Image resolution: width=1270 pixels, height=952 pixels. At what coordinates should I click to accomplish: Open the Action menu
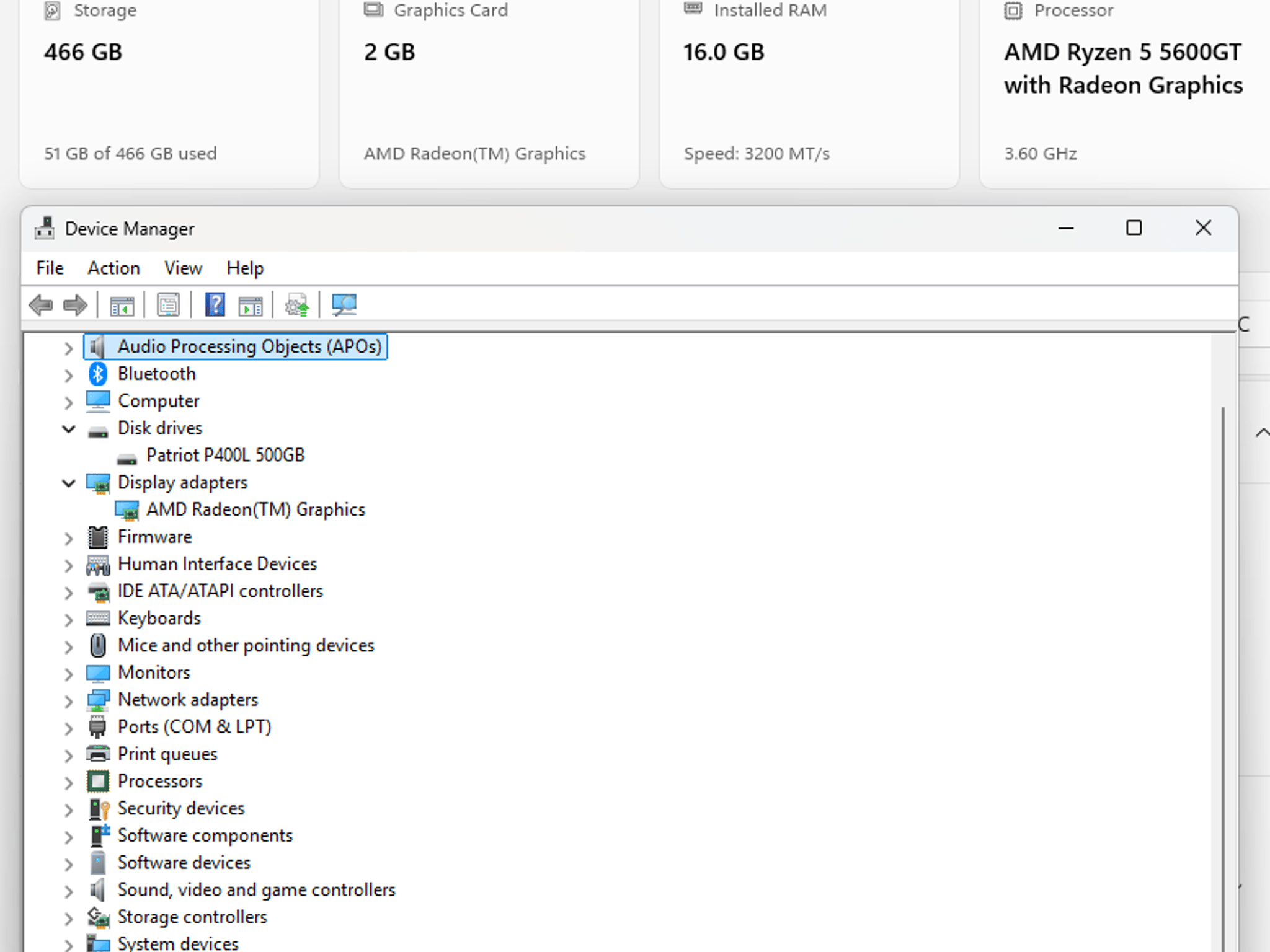click(113, 268)
